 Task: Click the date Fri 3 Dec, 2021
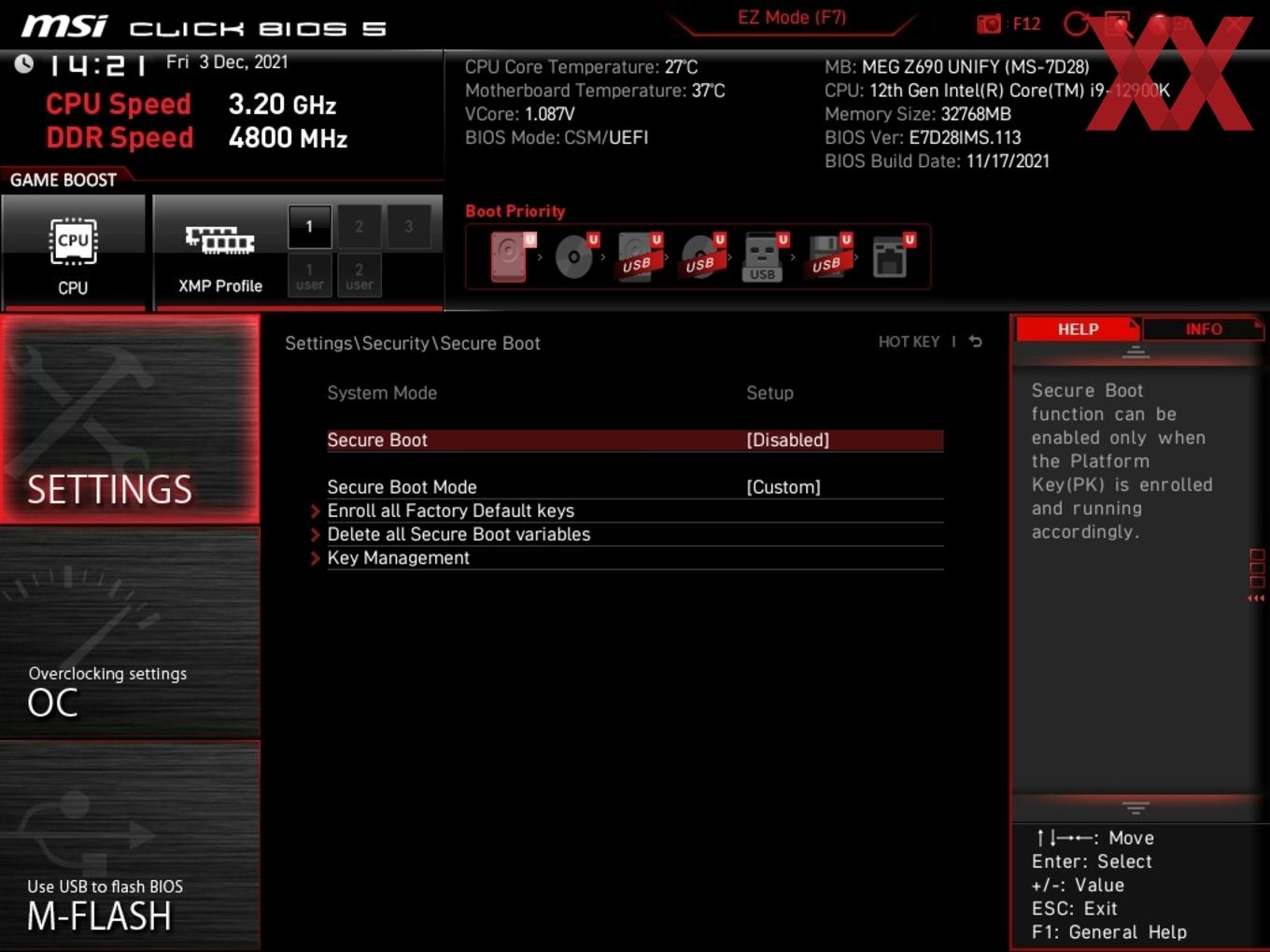point(227,63)
